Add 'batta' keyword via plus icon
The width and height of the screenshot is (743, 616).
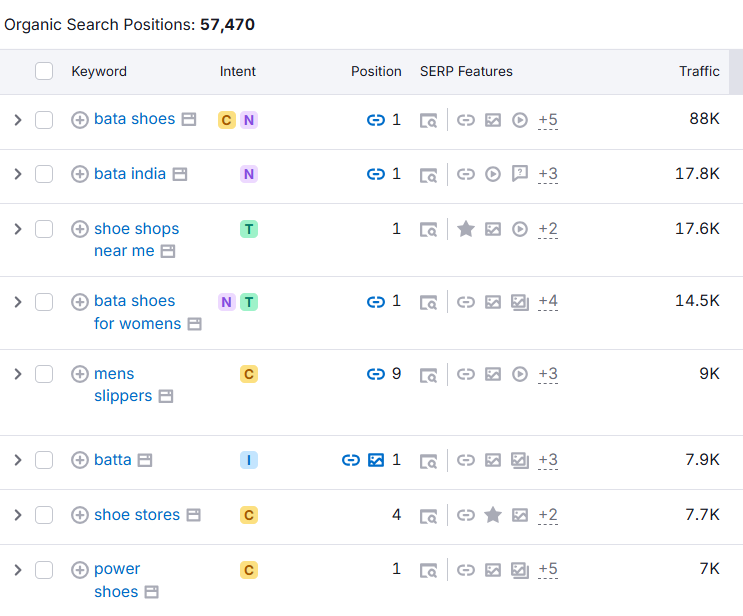(80, 460)
